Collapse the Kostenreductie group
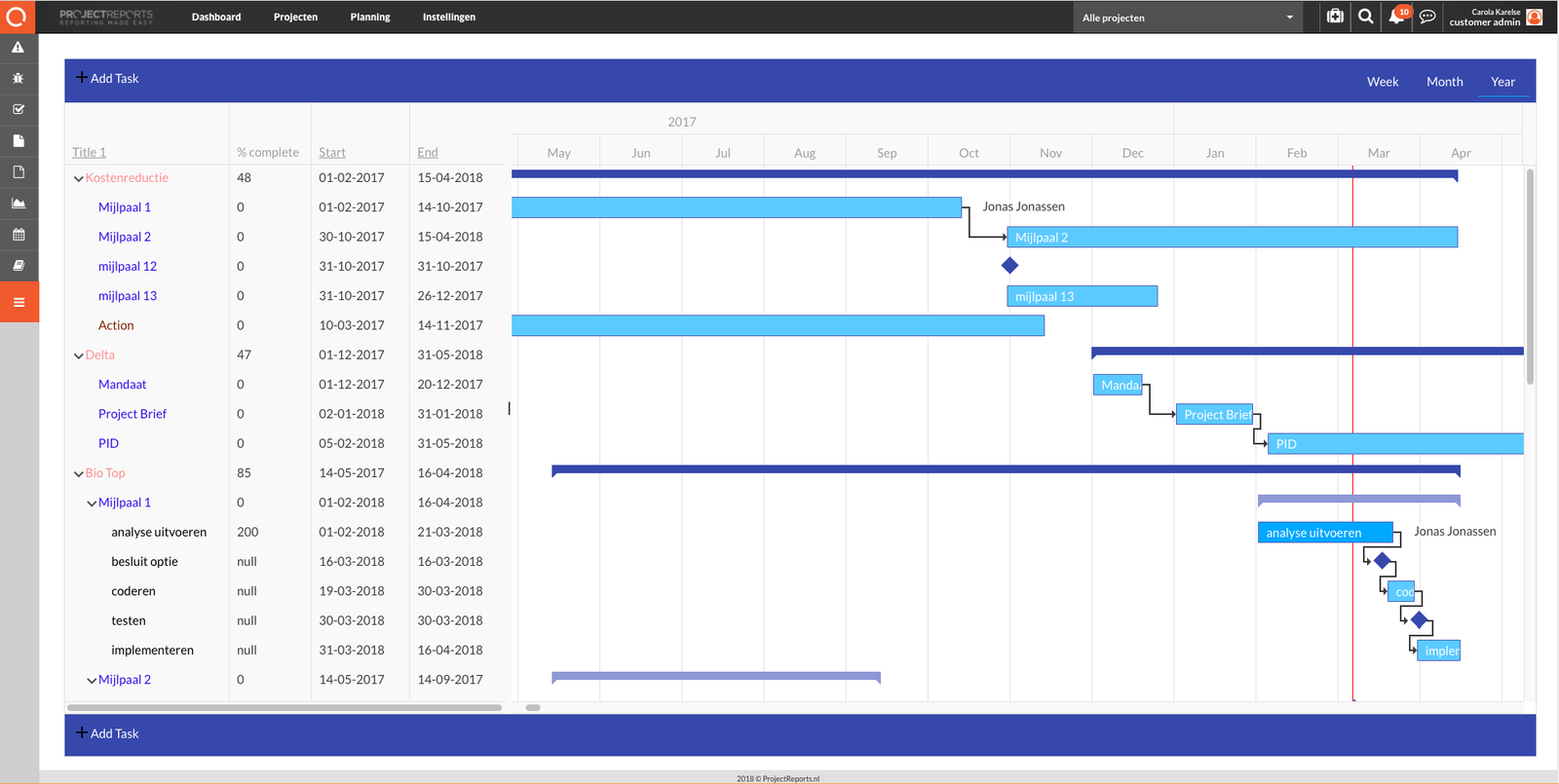 click(x=78, y=178)
